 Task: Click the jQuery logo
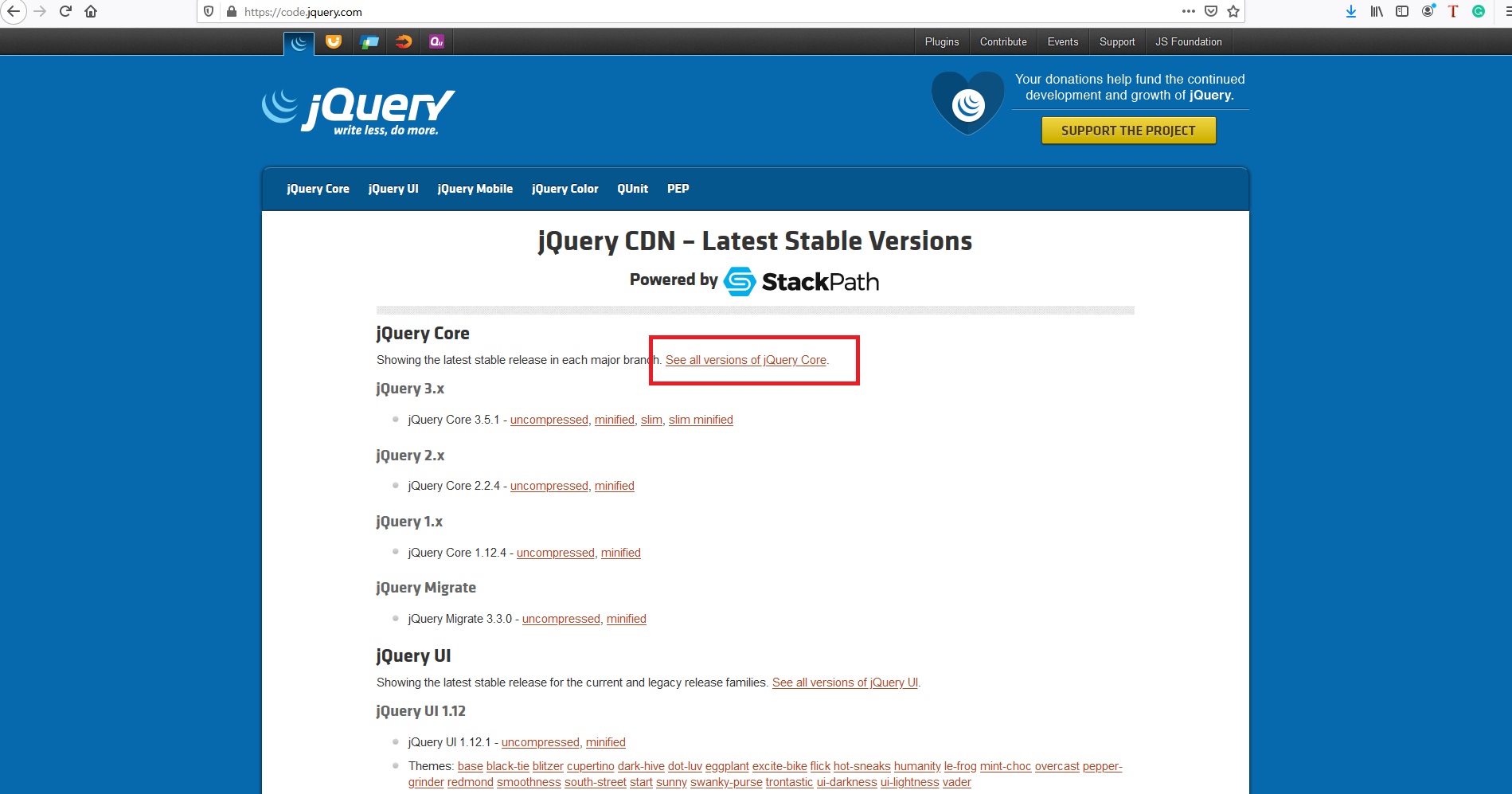point(358,111)
